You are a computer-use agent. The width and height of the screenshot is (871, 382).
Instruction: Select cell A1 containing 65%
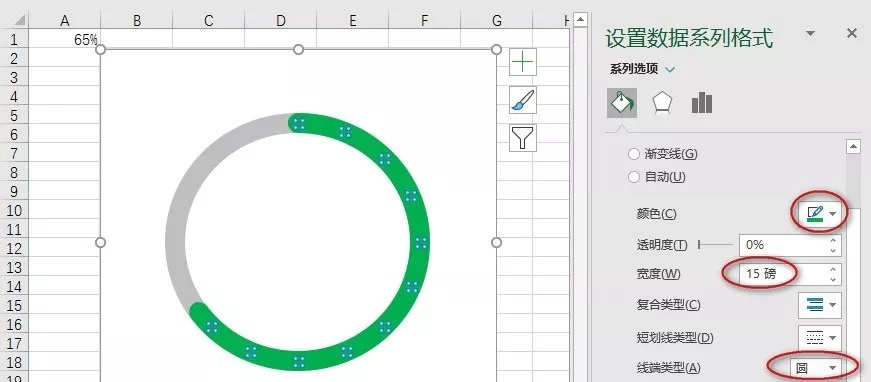64,39
